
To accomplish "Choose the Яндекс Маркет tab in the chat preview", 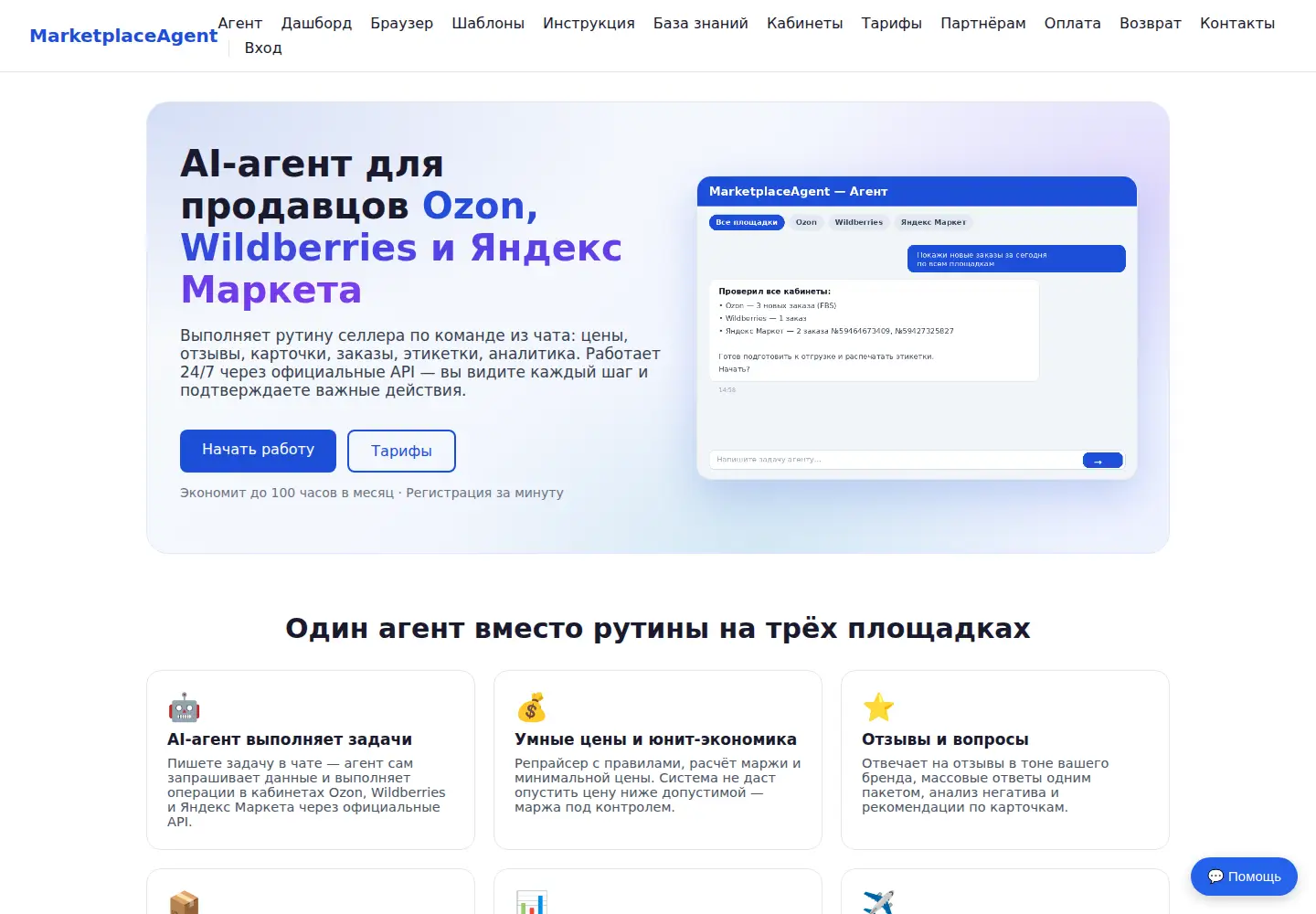I will (933, 222).
